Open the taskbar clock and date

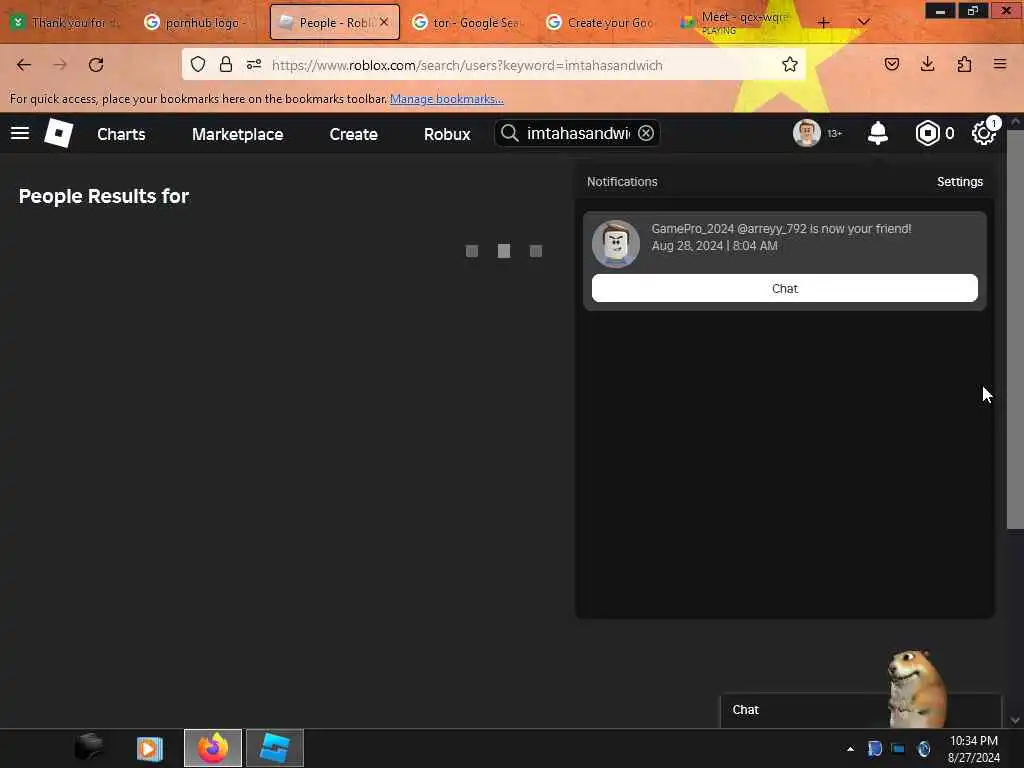pos(974,748)
